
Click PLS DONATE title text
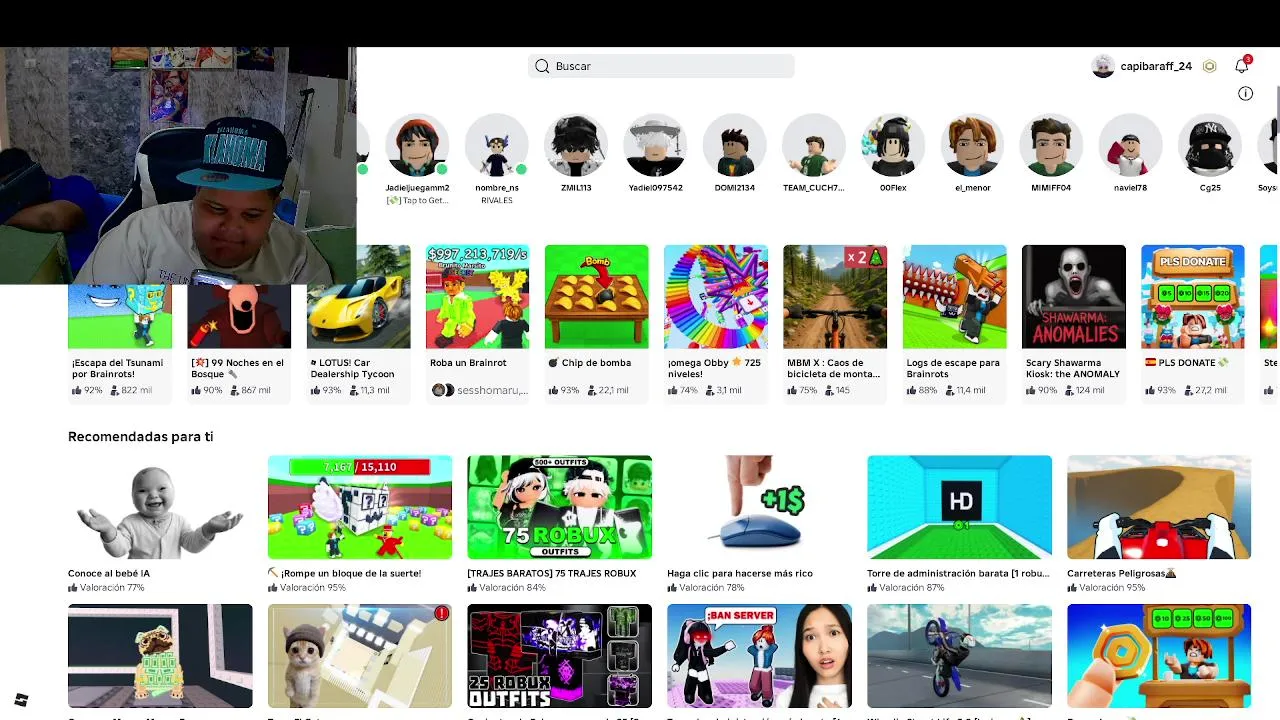point(1186,363)
